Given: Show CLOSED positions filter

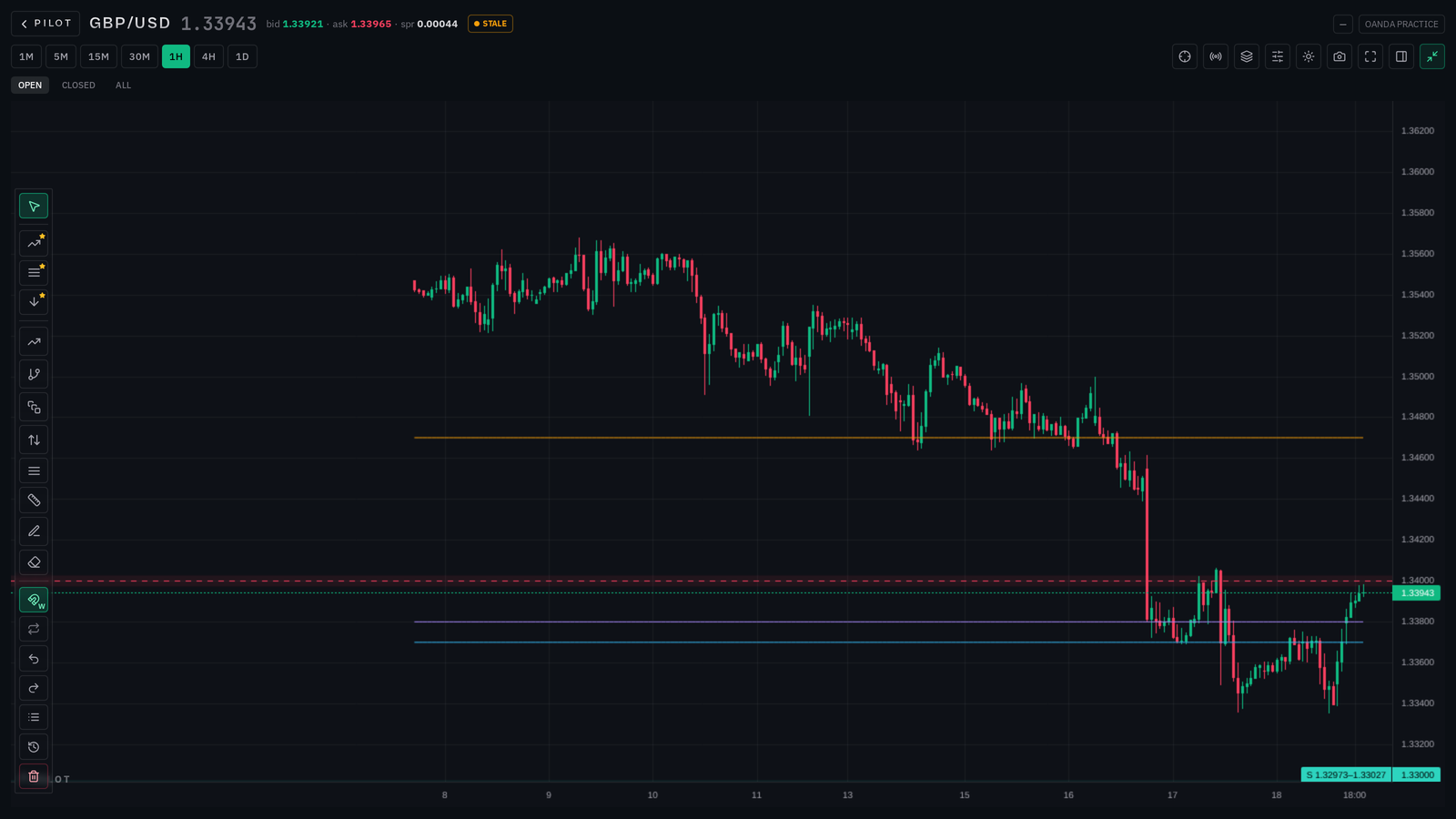Looking at the screenshot, I should pyautogui.click(x=78, y=86).
